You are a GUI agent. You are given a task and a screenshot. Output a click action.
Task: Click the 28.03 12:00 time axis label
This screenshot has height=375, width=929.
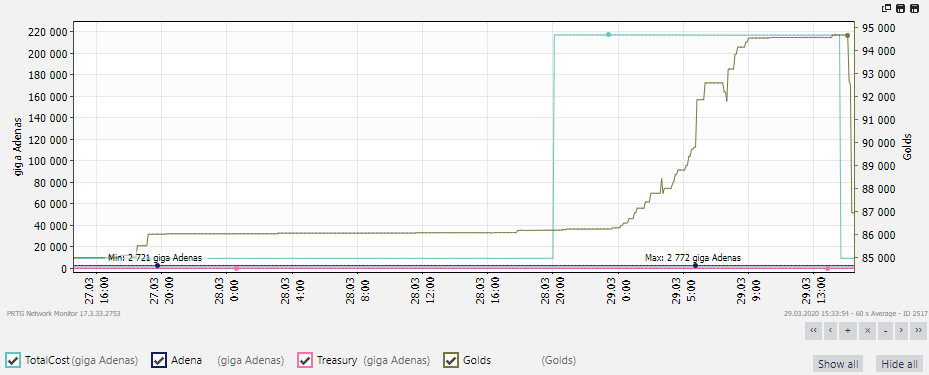click(422, 291)
